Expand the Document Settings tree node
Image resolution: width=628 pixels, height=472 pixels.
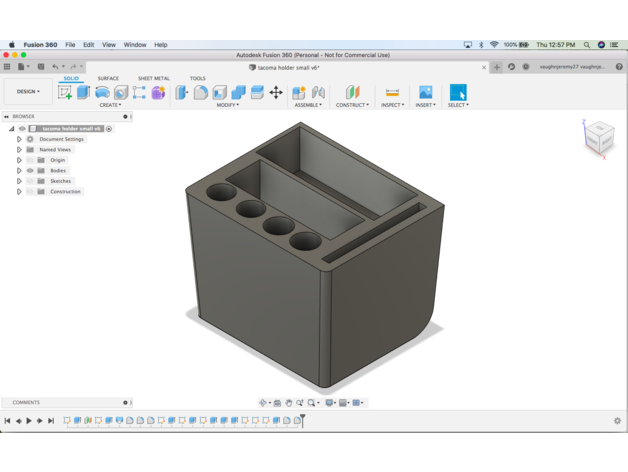tap(19, 139)
